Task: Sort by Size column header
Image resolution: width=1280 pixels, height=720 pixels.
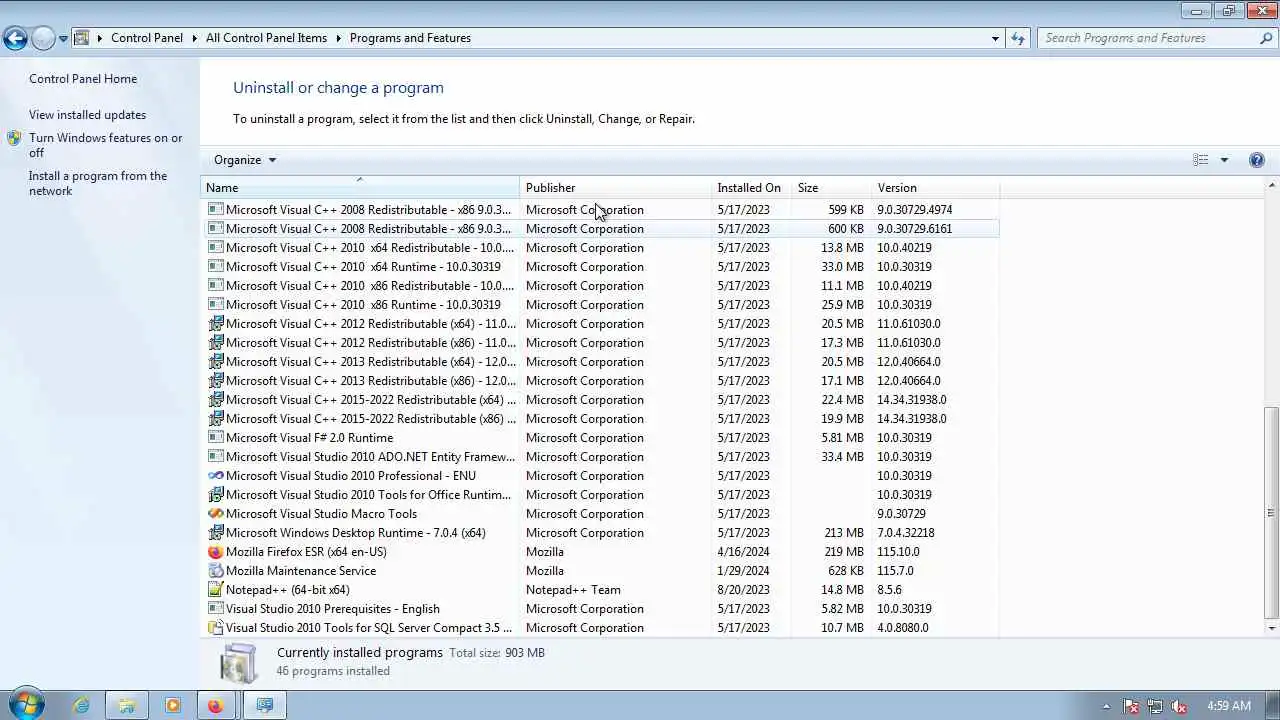Action: [x=831, y=188]
